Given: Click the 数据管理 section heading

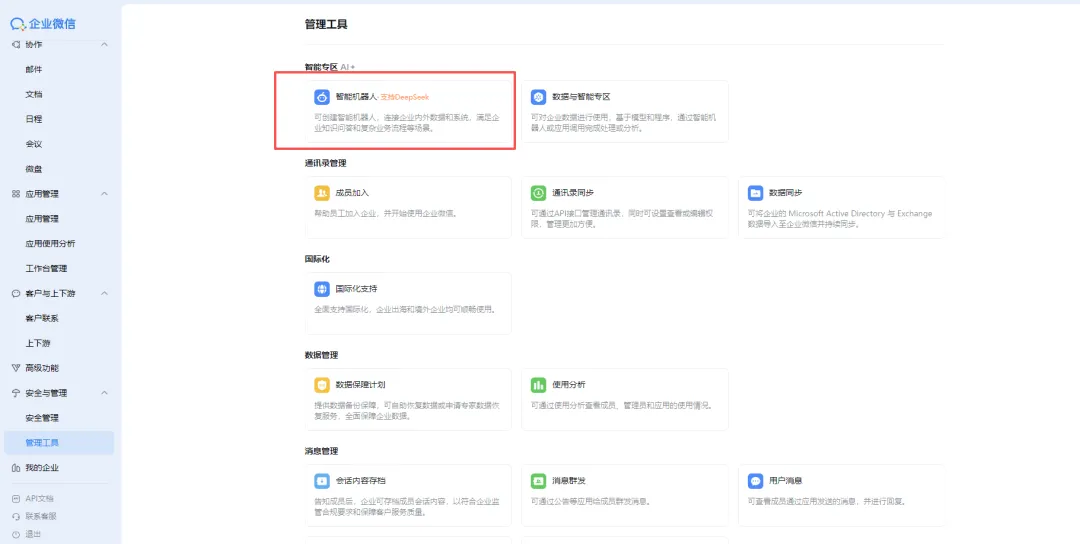Looking at the screenshot, I should pos(321,355).
